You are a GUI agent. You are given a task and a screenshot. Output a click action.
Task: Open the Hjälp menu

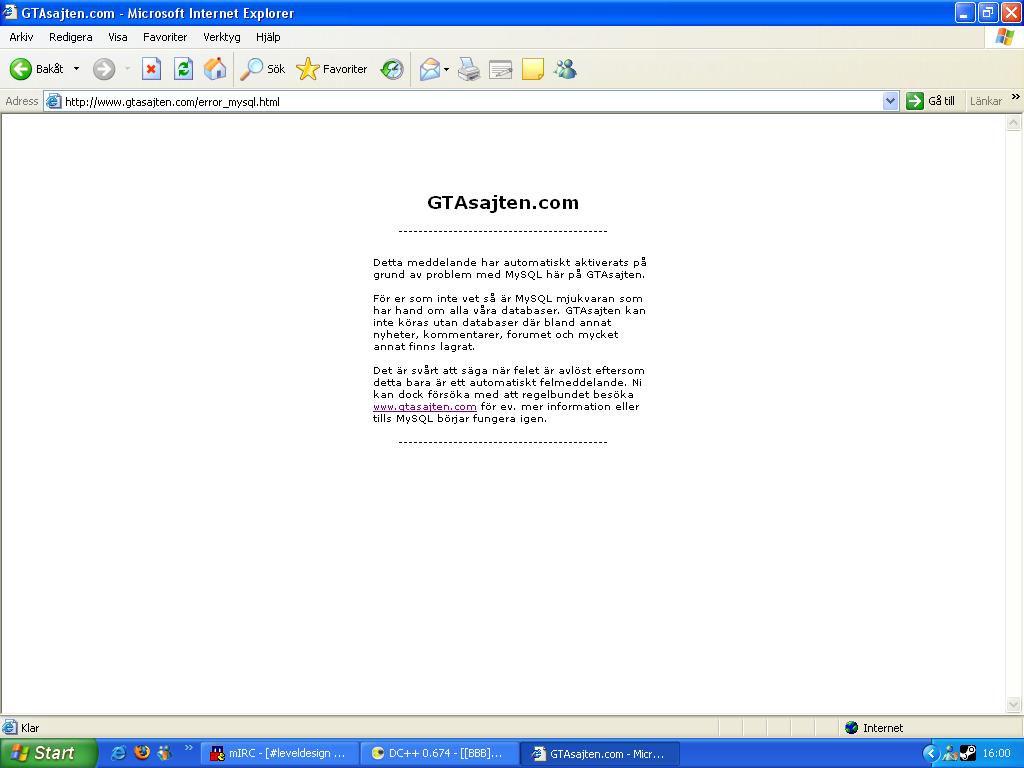coord(268,37)
